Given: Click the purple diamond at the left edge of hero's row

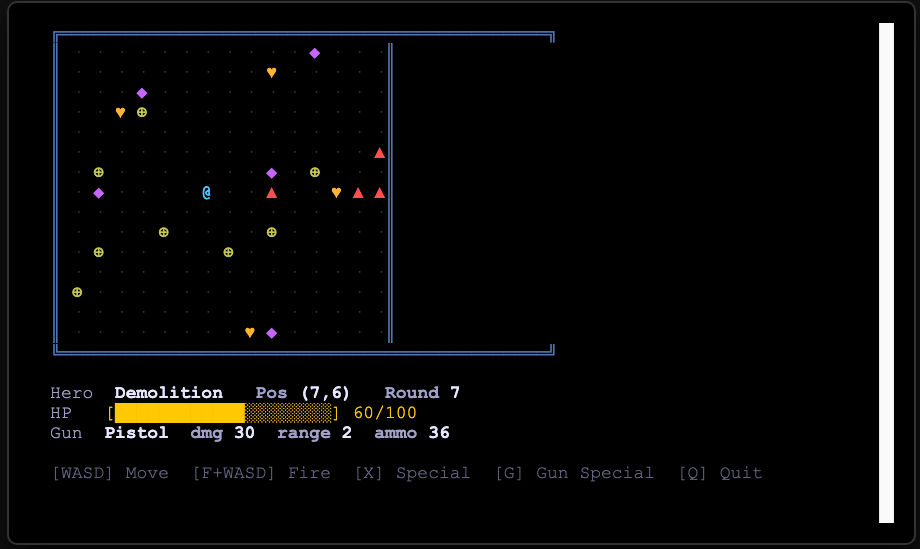Looking at the screenshot, I should tap(99, 193).
